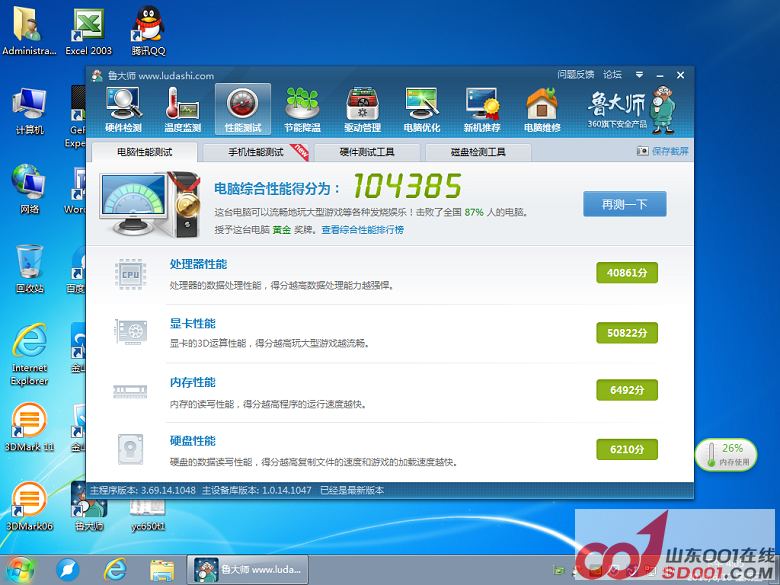Open 内存性能 heading
Viewport: 780px width, 585px height.
[x=193, y=382]
